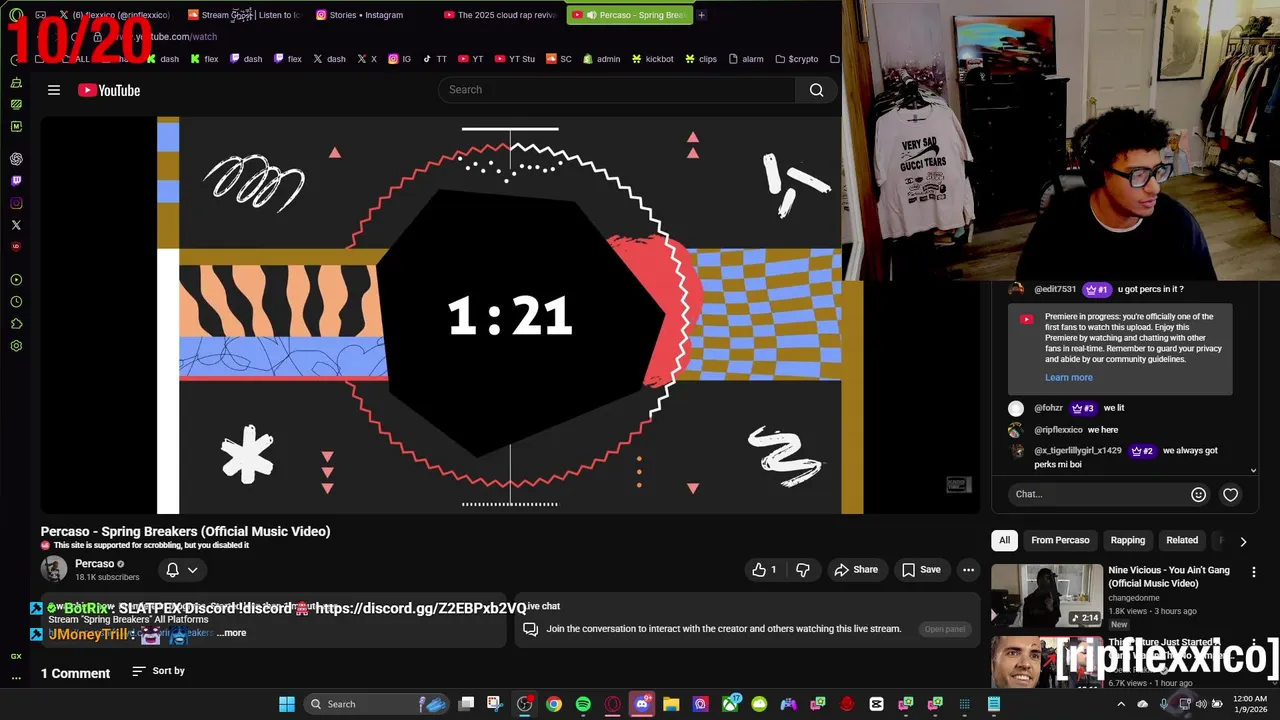Open a new browser tab
This screenshot has width=1280, height=720.
701,15
